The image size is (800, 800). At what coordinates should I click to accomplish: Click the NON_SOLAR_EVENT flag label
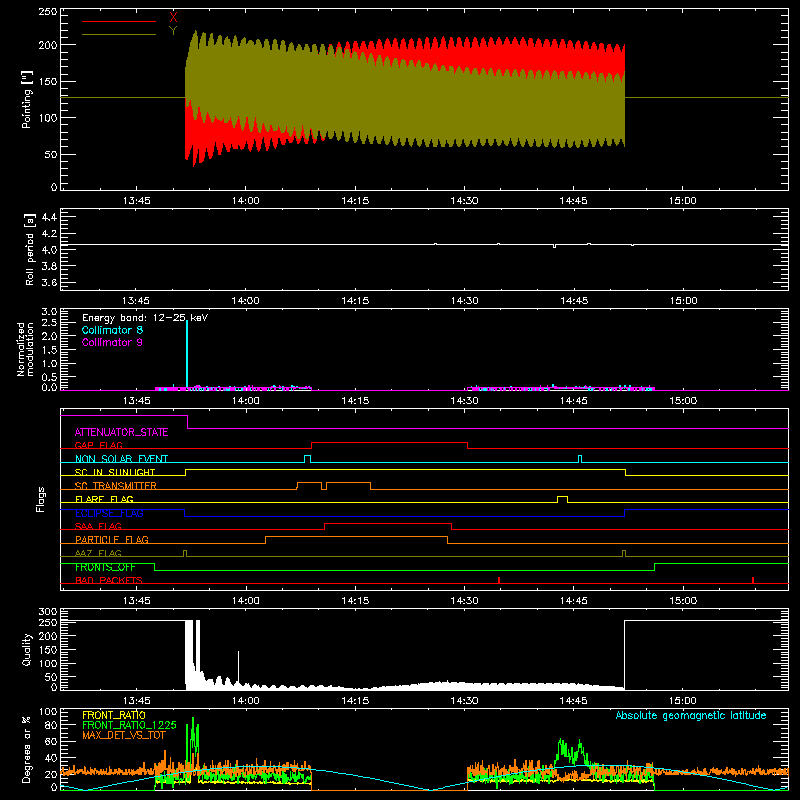[121, 459]
